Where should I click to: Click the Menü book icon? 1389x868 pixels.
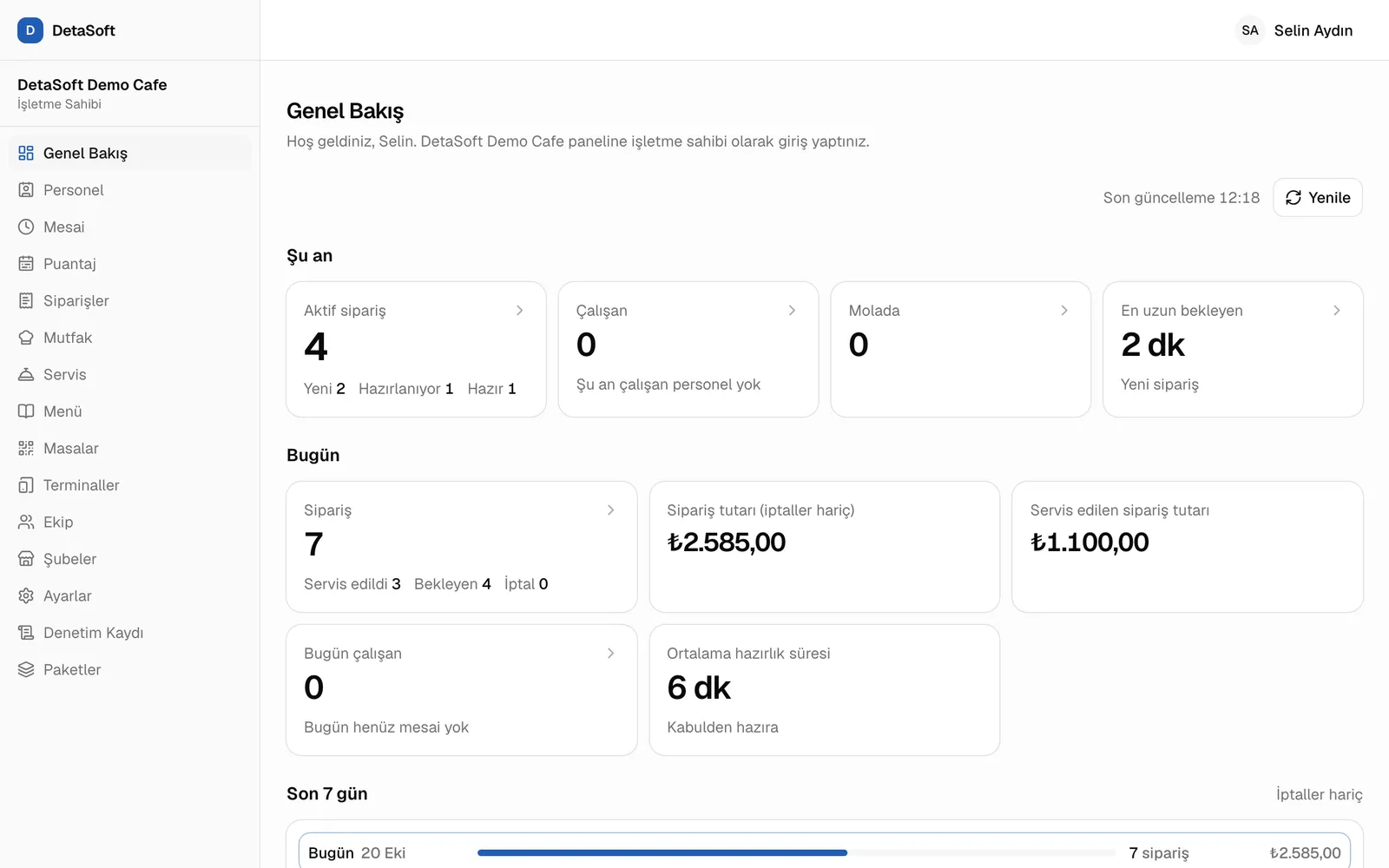(x=26, y=411)
